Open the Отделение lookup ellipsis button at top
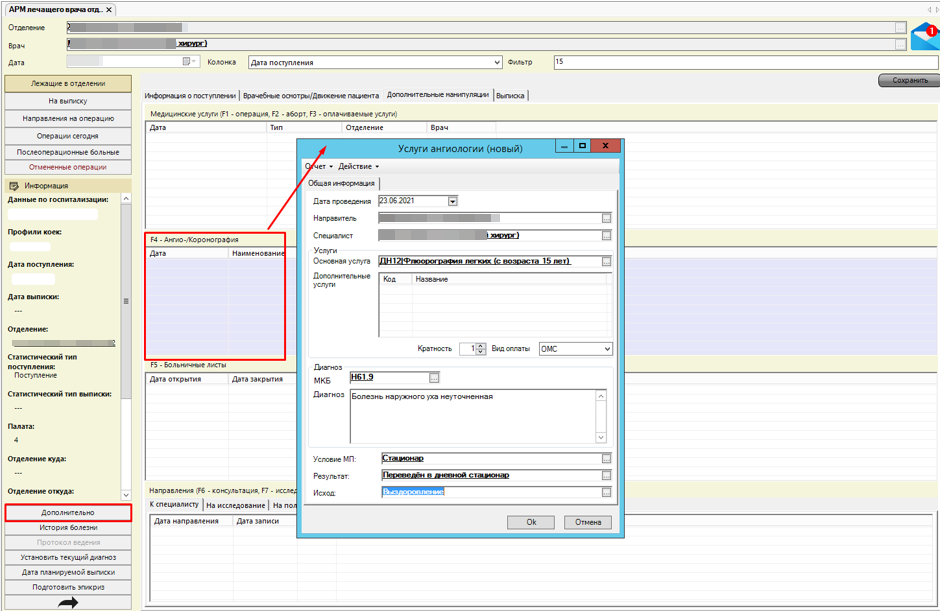 tap(900, 28)
